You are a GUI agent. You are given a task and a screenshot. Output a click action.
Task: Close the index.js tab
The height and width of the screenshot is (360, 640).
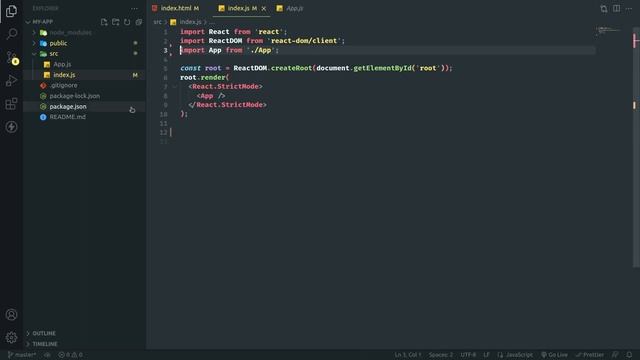tap(264, 8)
